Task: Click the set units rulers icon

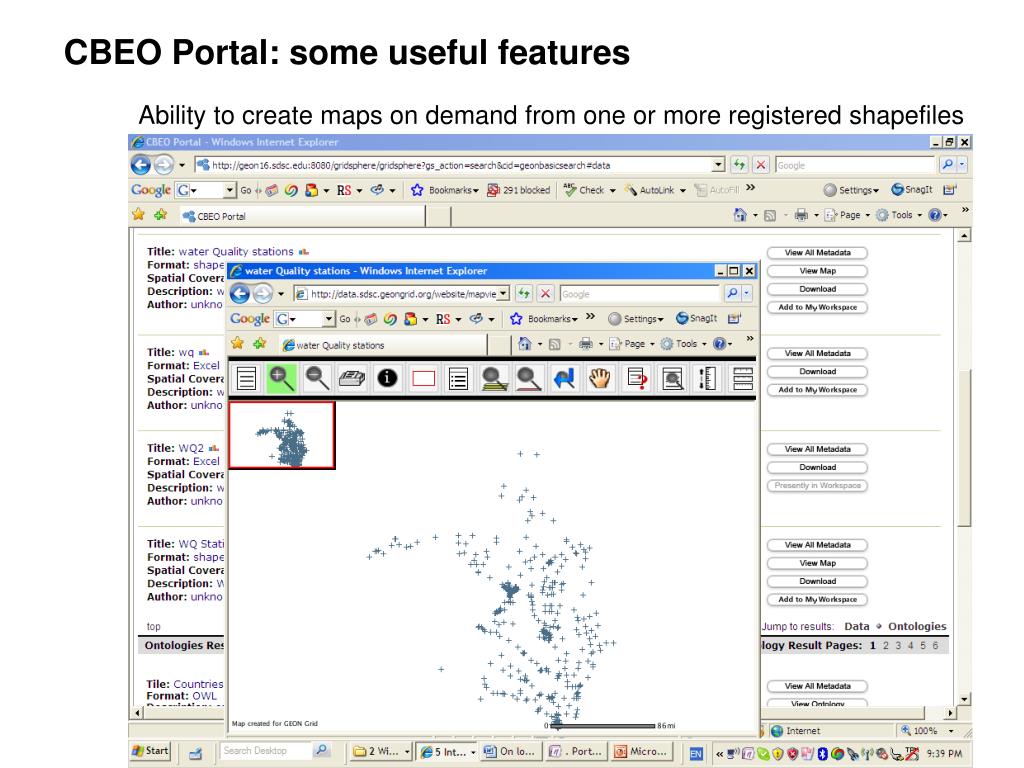Action: coord(743,378)
